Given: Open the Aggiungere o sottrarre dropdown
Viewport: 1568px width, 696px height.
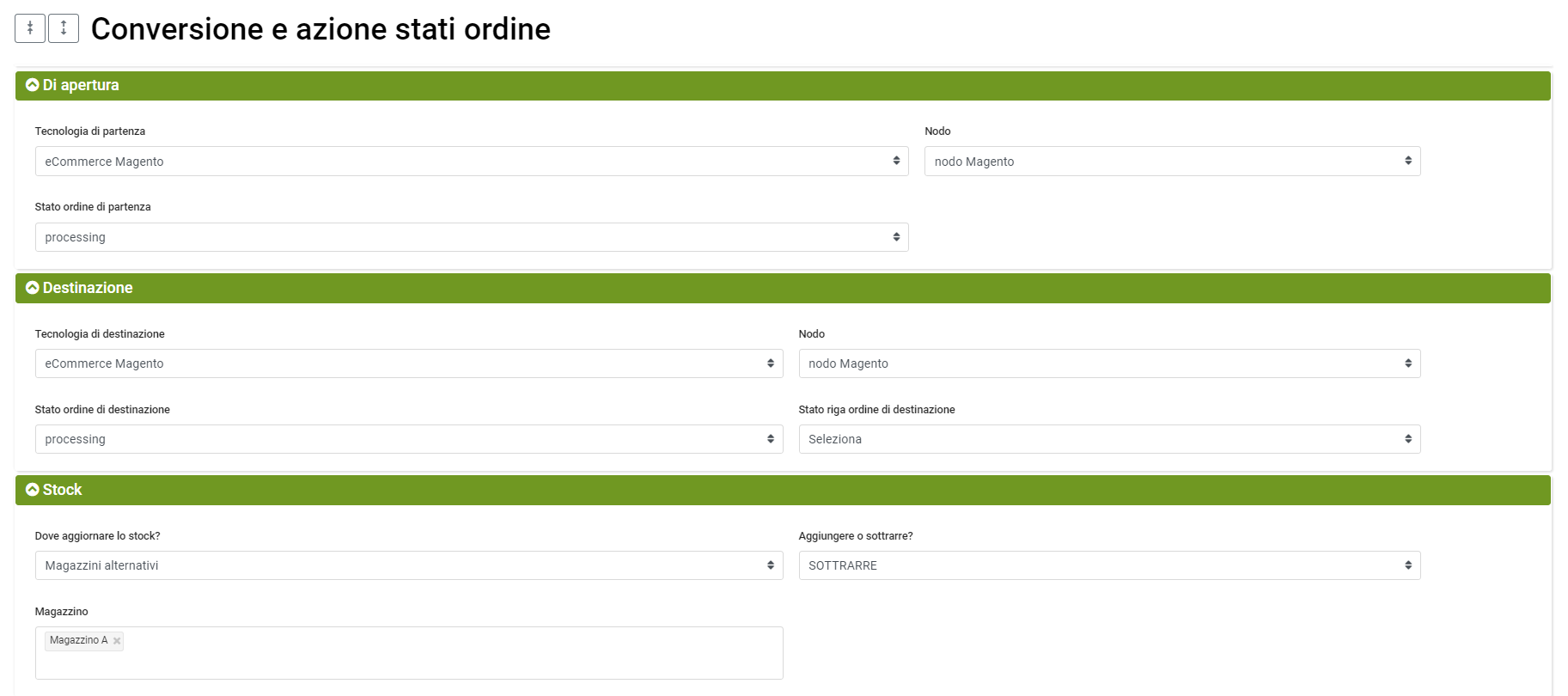Looking at the screenshot, I should click(x=1108, y=565).
